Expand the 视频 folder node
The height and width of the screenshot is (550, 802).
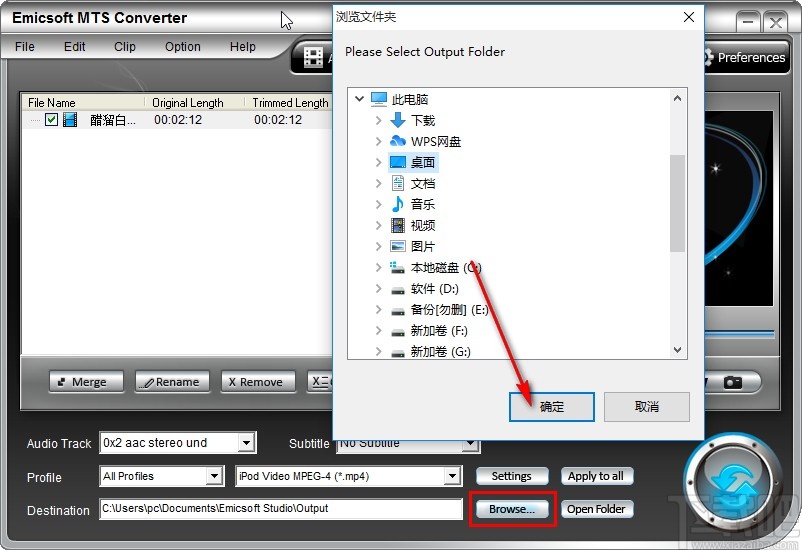(378, 225)
